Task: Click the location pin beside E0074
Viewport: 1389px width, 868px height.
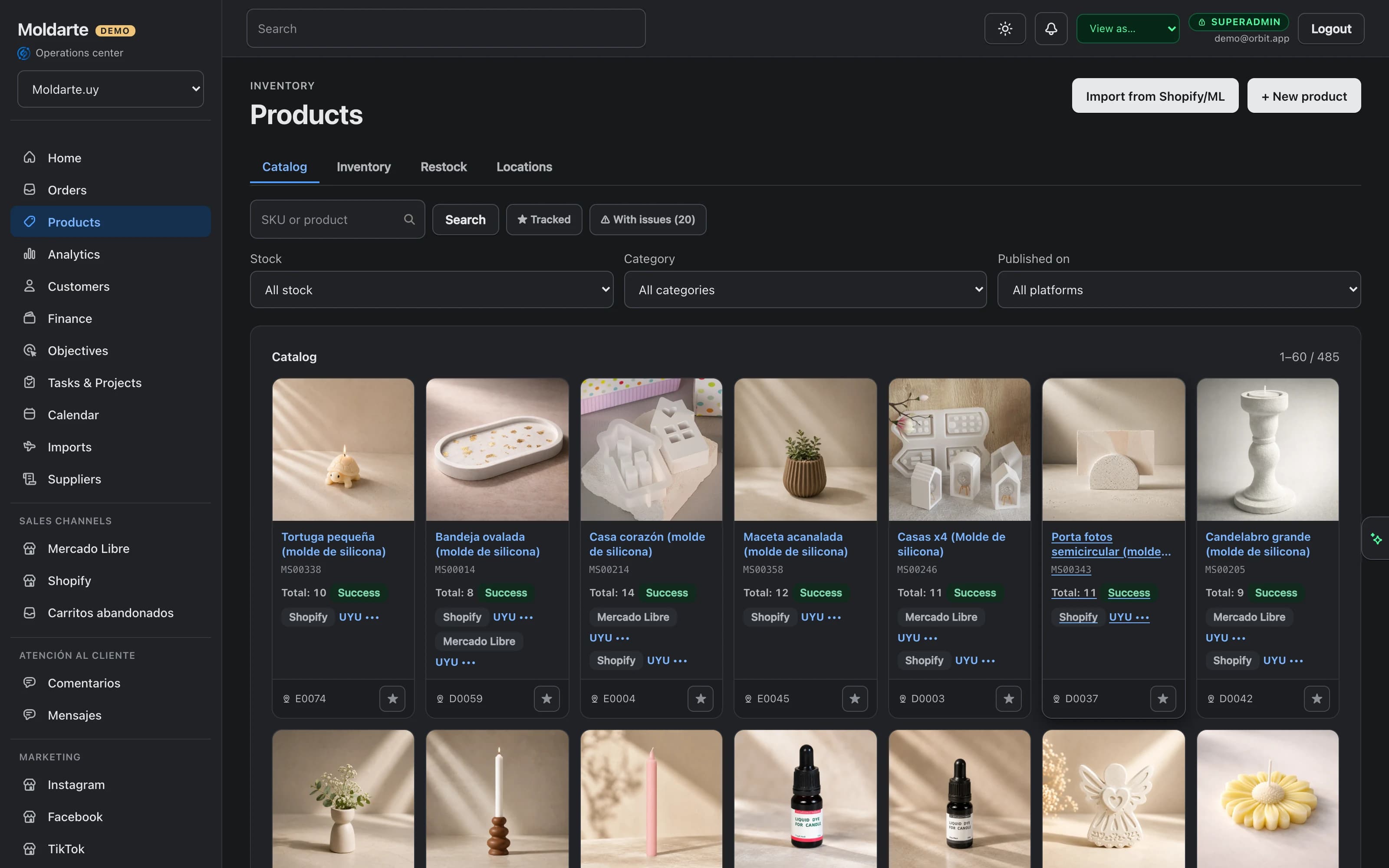Action: pos(286,699)
